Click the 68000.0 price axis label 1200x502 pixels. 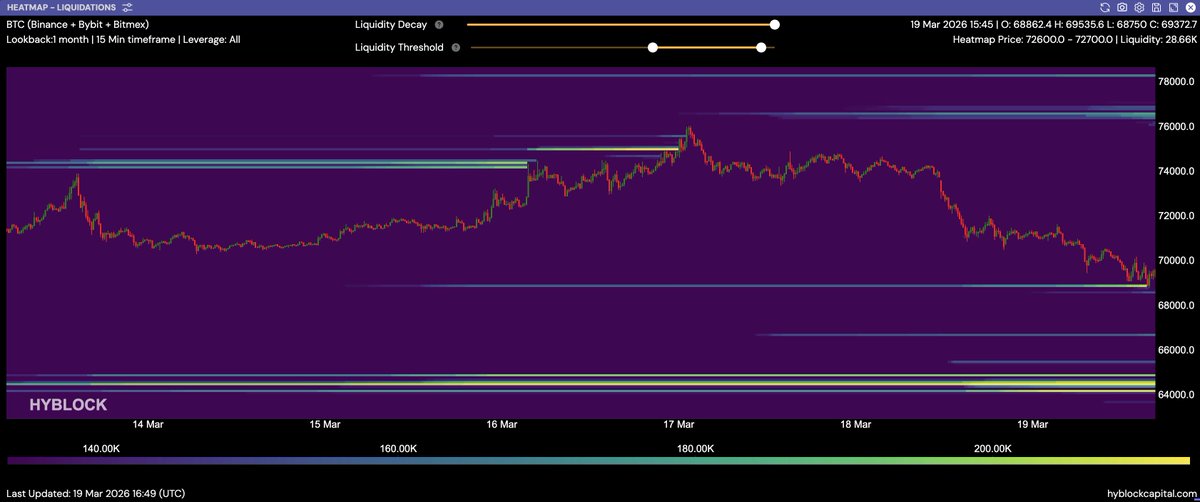1176,306
